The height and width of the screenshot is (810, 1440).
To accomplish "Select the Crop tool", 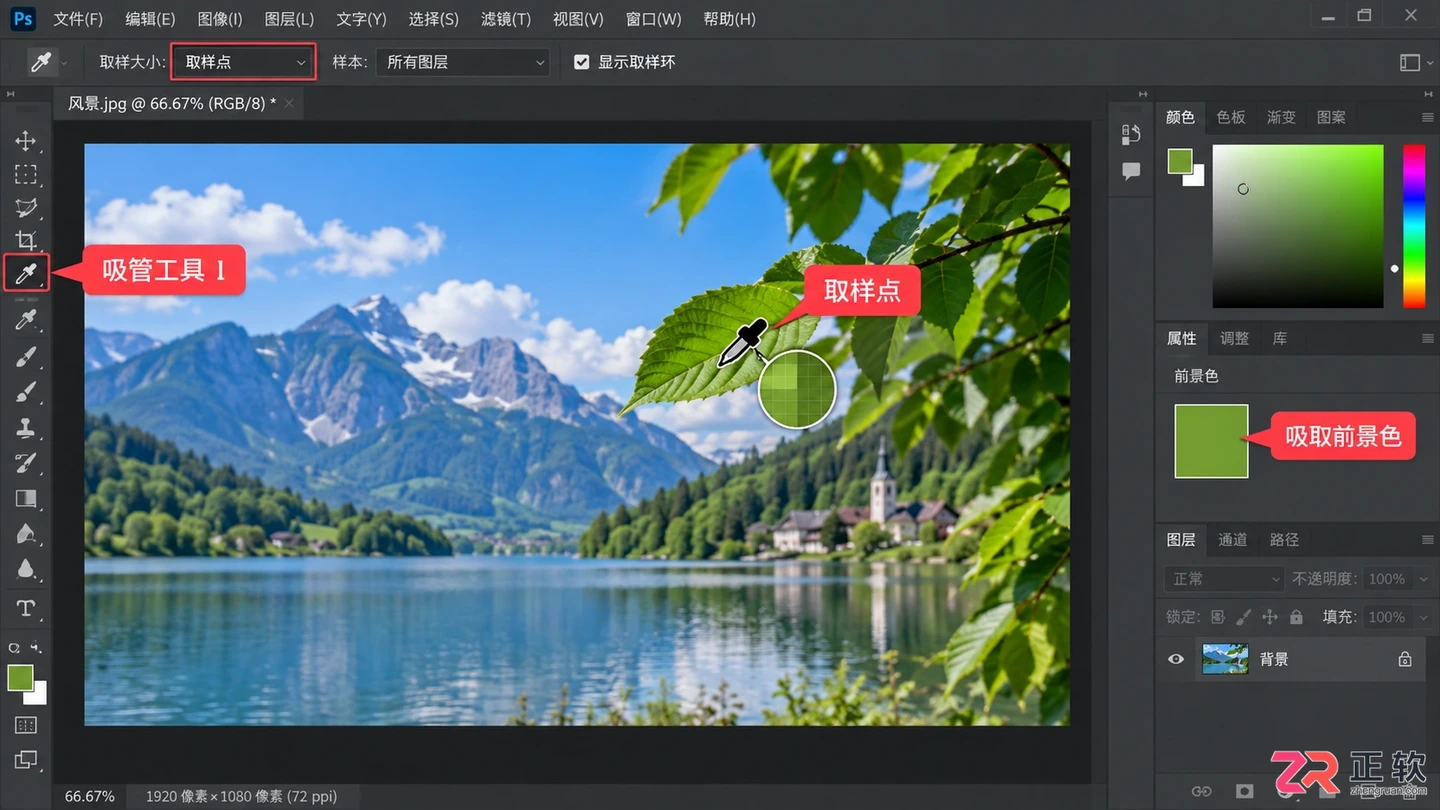I will coord(26,240).
